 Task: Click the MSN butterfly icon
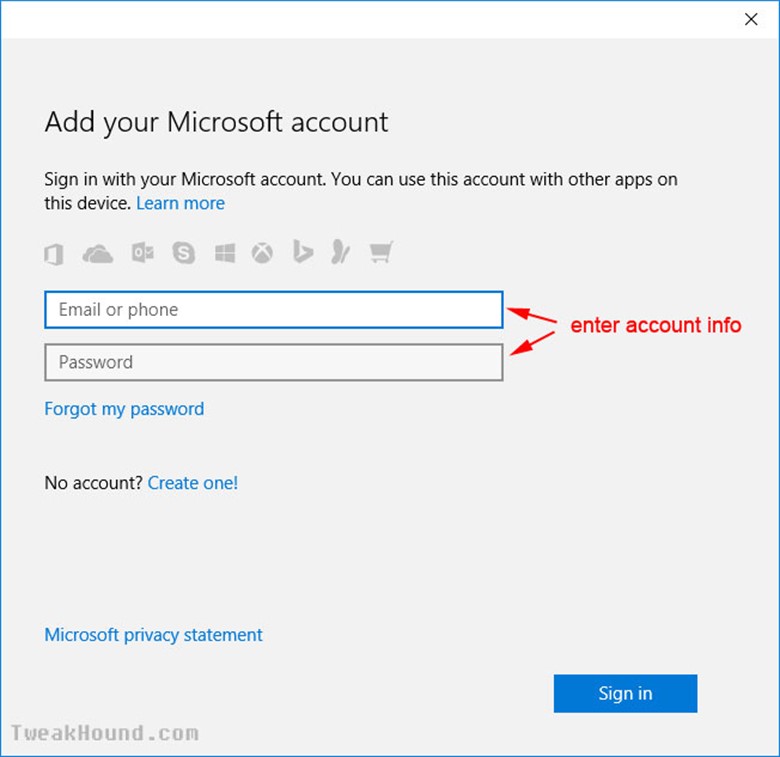[x=341, y=251]
